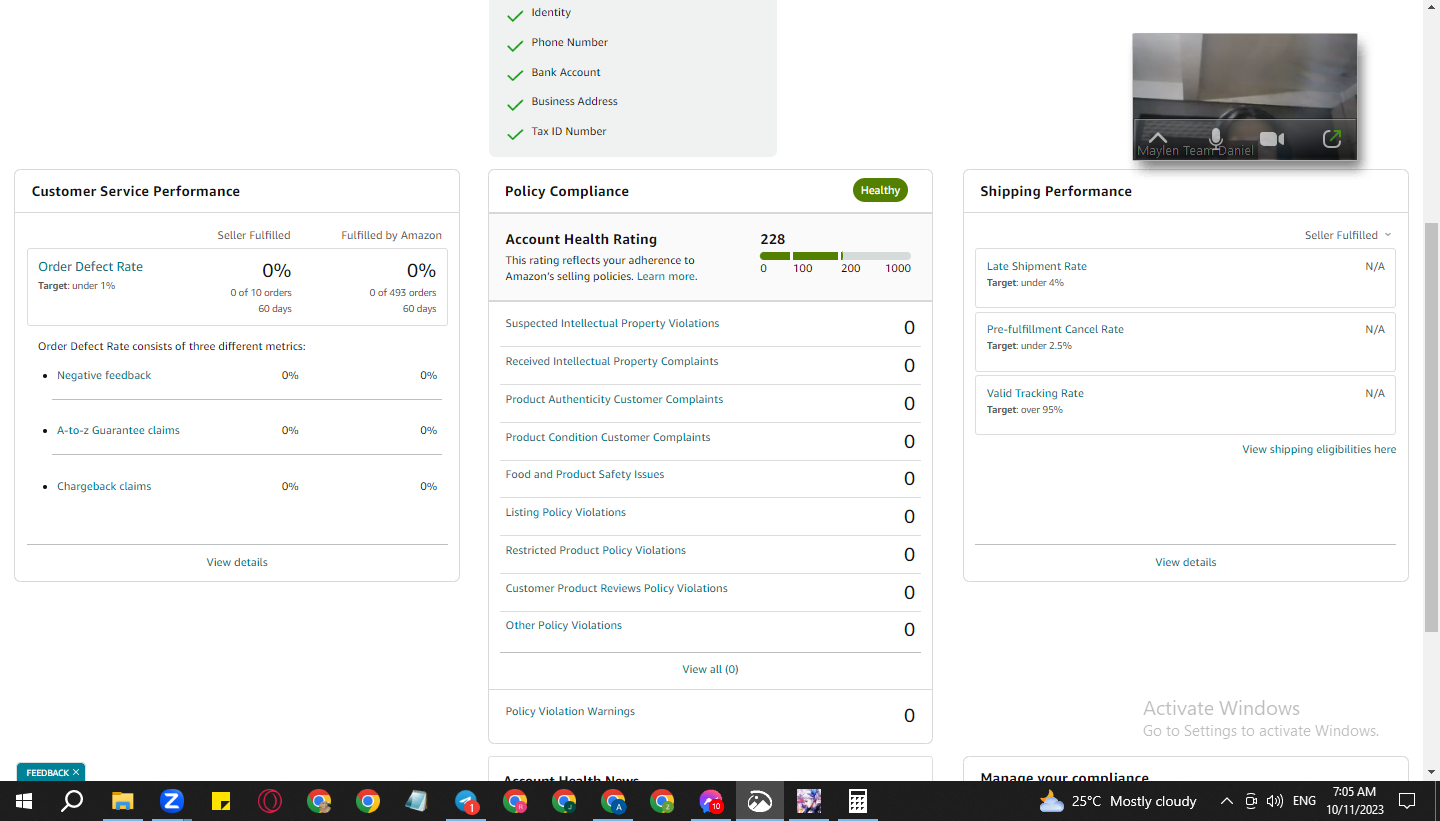Open Negative feedback metric link

[x=104, y=375]
